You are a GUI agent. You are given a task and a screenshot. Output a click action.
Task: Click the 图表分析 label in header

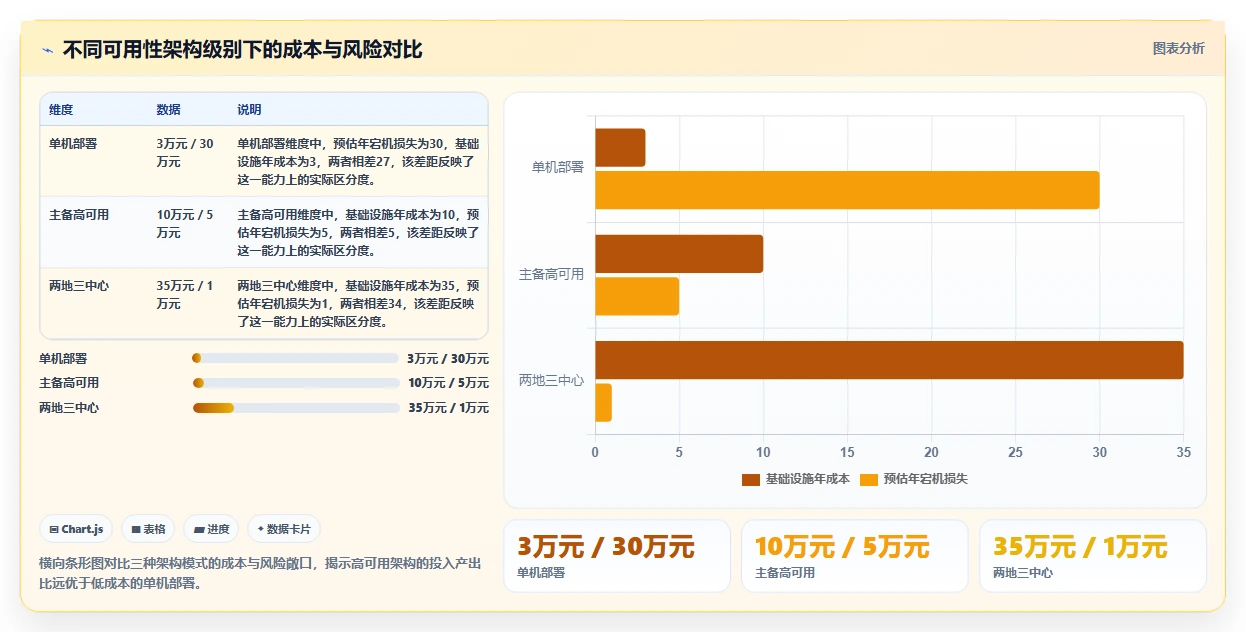1179,48
